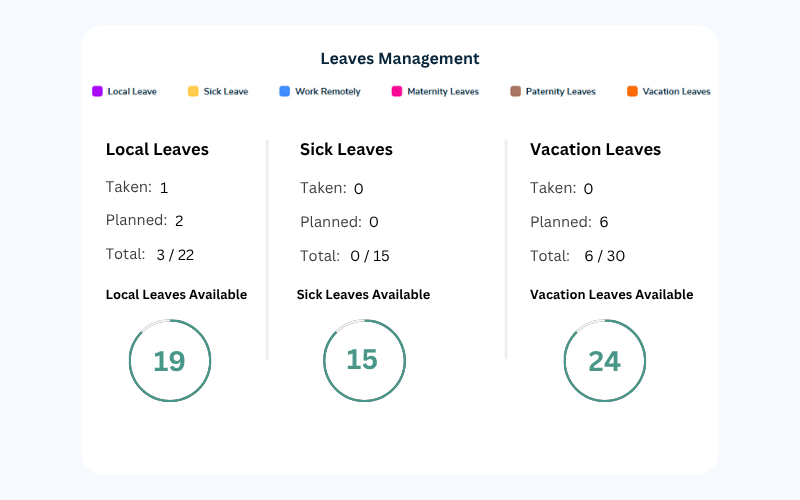Click the Vacation Leaves section heading

click(595, 149)
